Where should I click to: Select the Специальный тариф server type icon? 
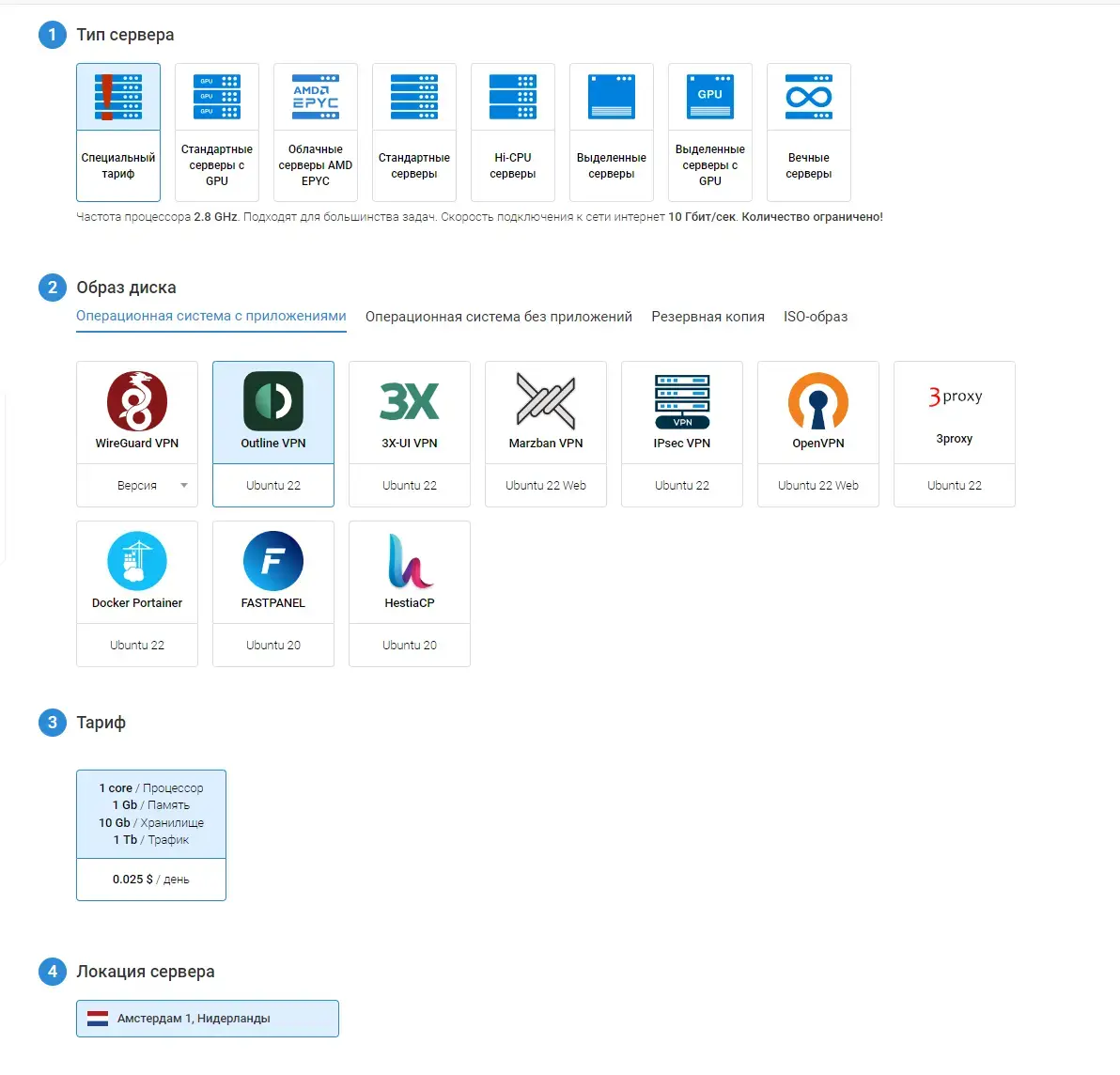pos(118,97)
